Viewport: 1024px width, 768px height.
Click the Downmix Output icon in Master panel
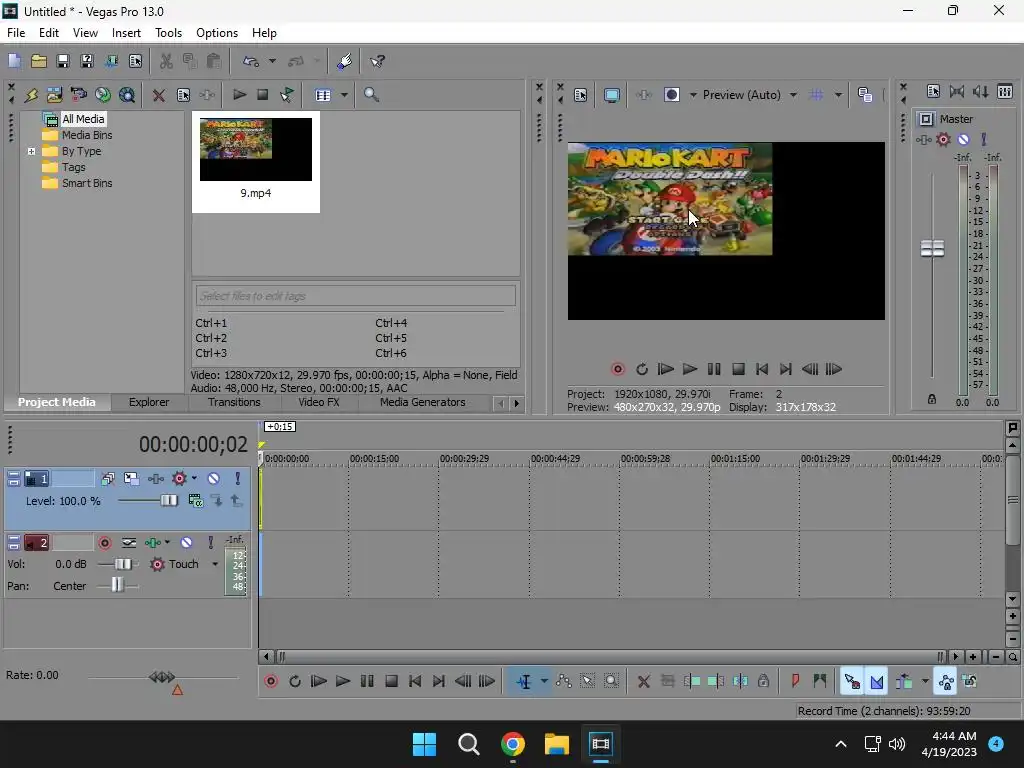pos(957,91)
